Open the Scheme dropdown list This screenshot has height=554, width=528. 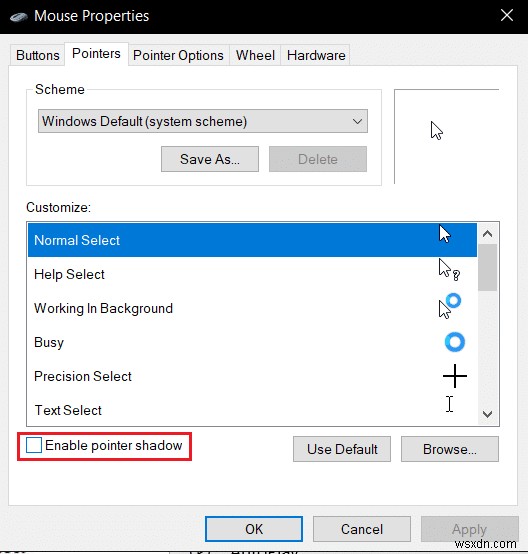click(x=203, y=121)
